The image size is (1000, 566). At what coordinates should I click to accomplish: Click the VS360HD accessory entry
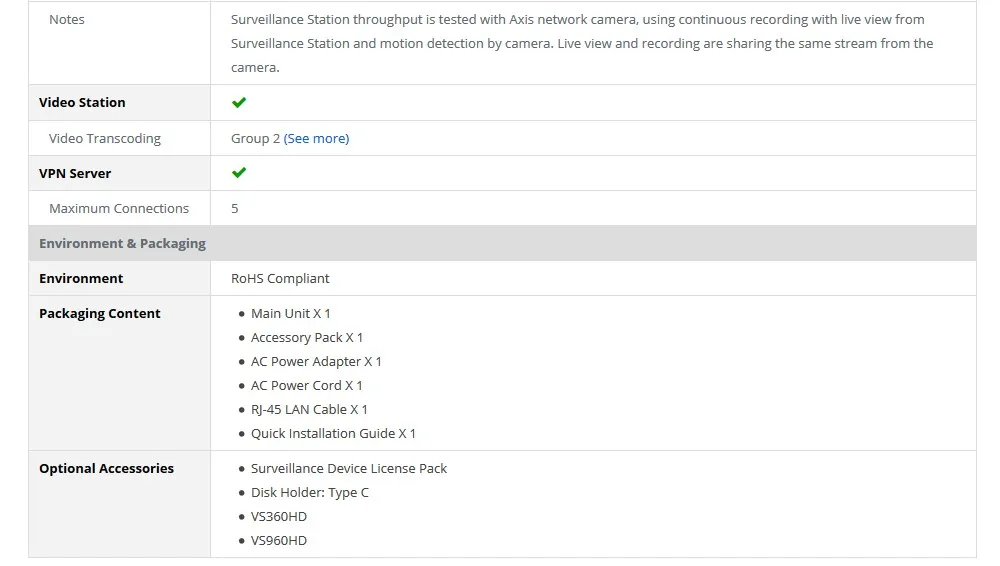click(x=279, y=517)
